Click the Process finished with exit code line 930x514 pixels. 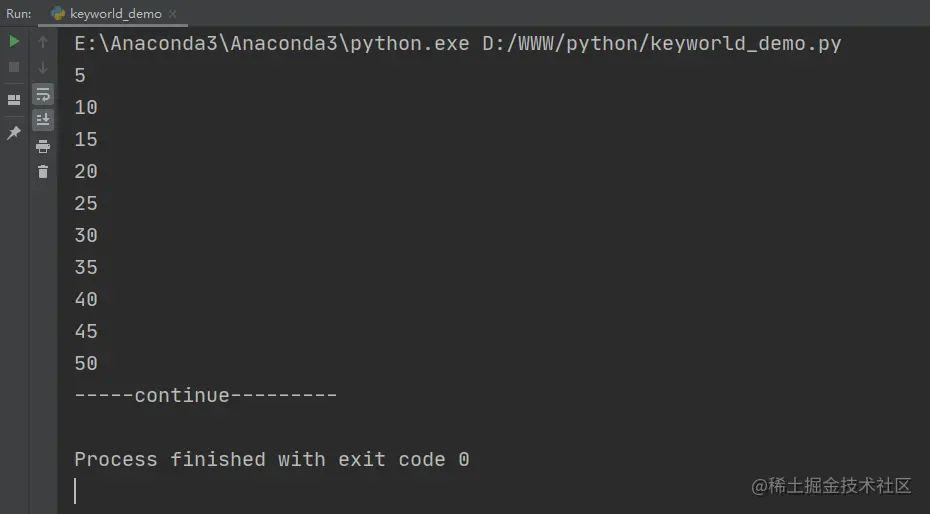tap(272, 459)
